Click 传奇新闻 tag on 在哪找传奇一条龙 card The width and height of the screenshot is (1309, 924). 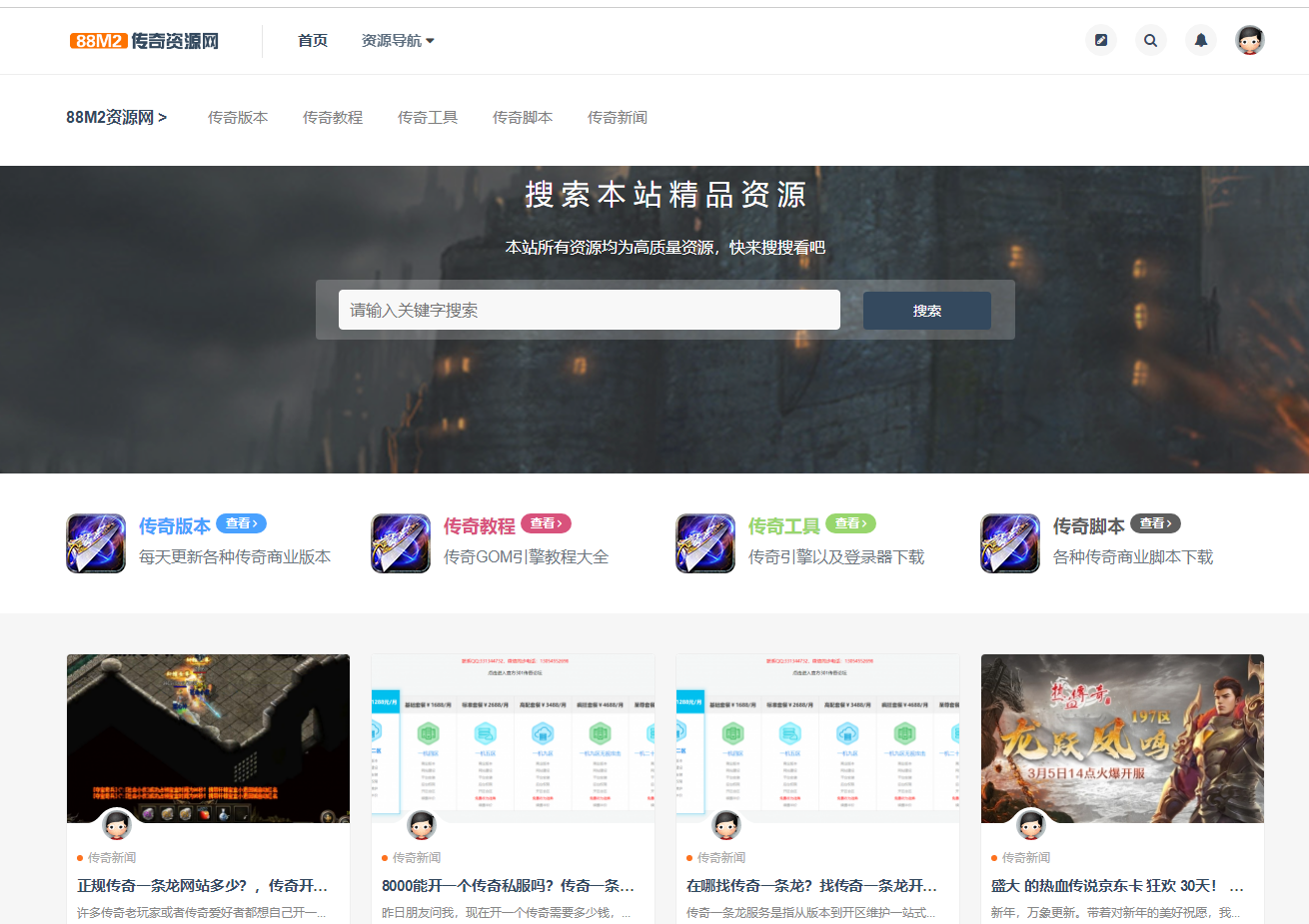721,858
